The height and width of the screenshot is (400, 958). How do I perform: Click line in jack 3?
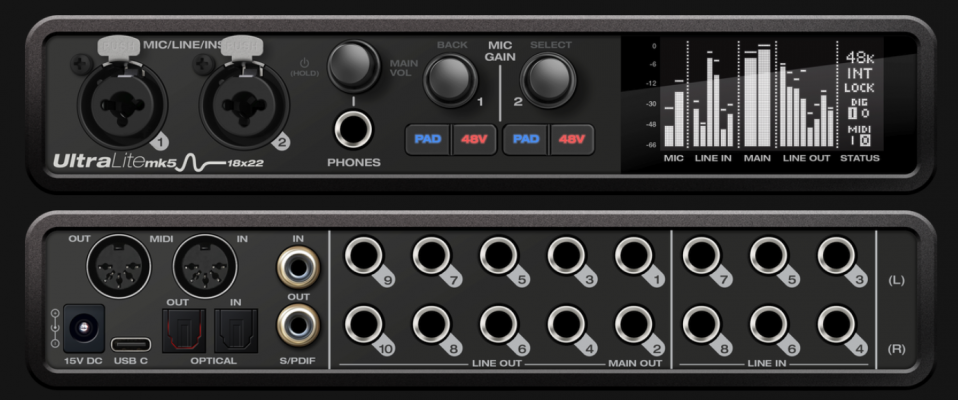[837, 255]
